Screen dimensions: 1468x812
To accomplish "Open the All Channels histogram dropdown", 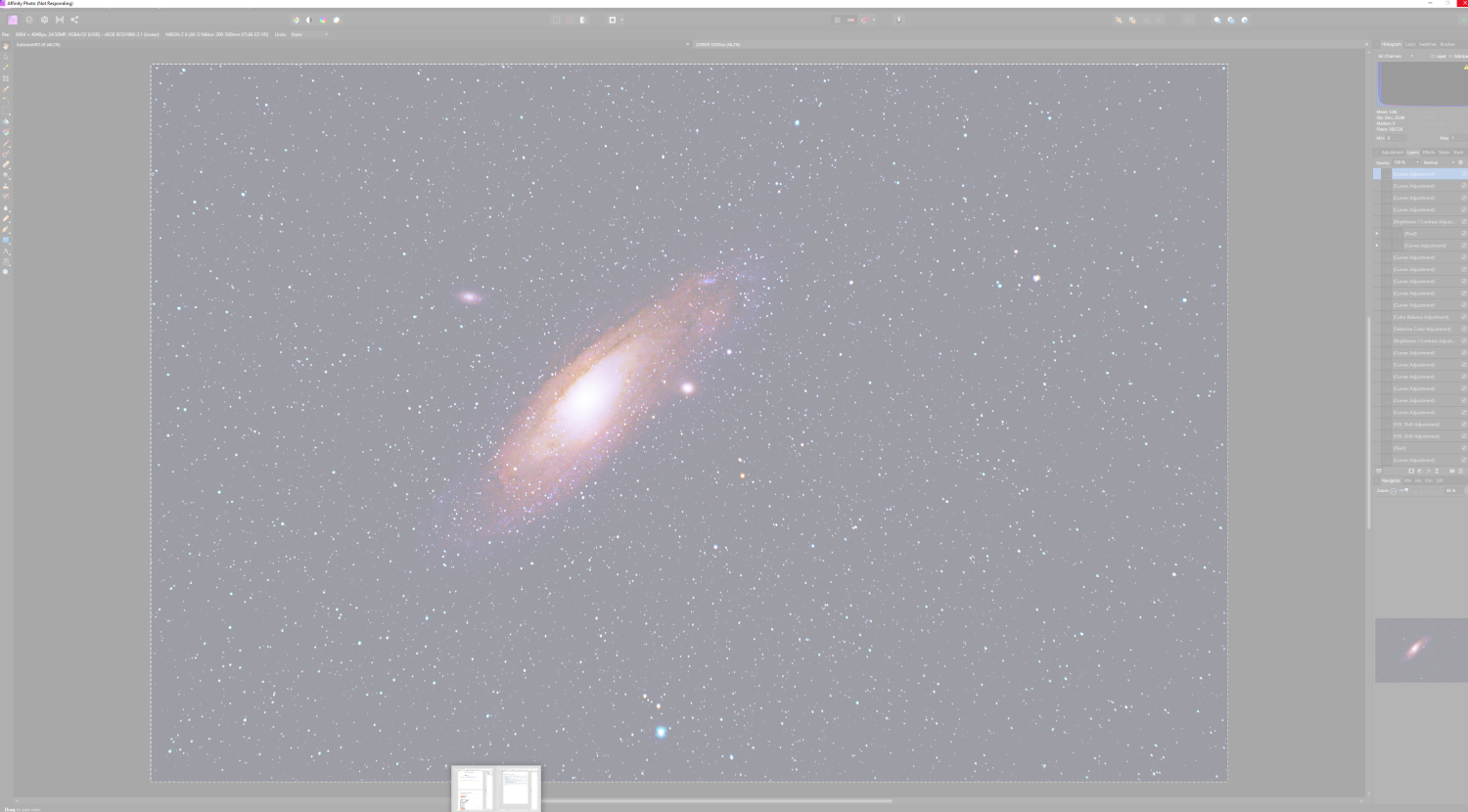I will click(1396, 57).
